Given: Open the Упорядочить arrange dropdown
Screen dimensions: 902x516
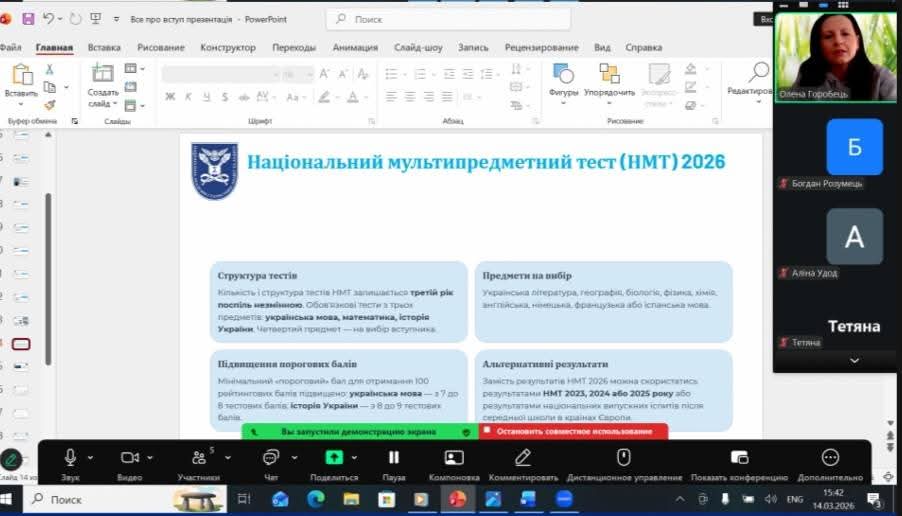Looking at the screenshot, I should point(609,80).
